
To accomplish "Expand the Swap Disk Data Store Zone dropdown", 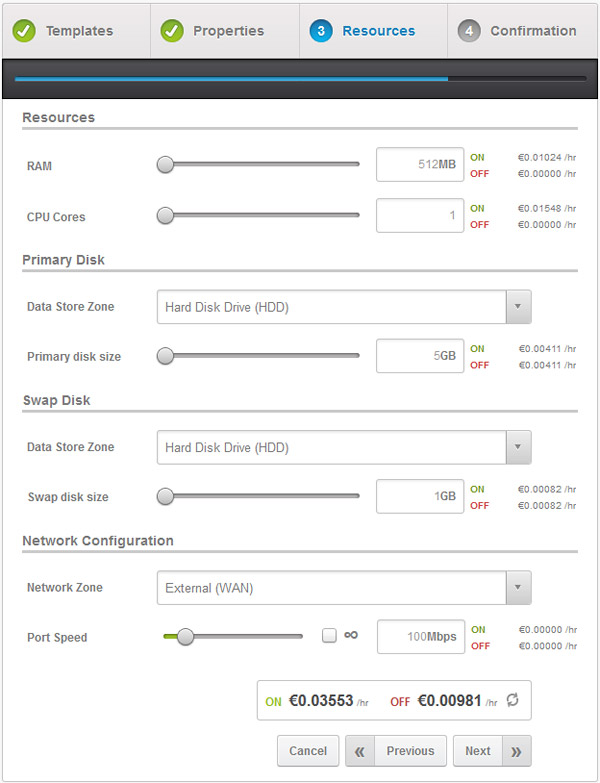I will point(344,447).
